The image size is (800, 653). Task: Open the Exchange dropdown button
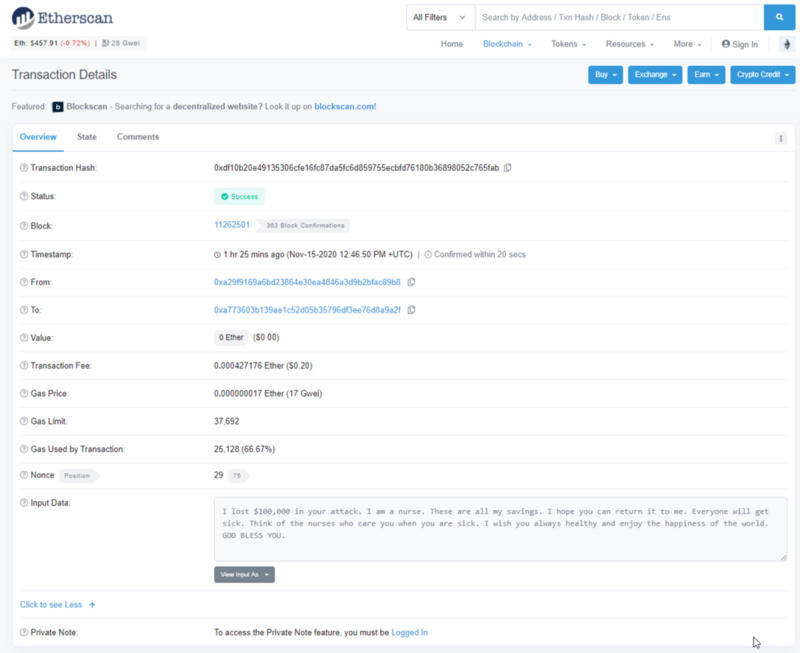pyautogui.click(x=654, y=75)
